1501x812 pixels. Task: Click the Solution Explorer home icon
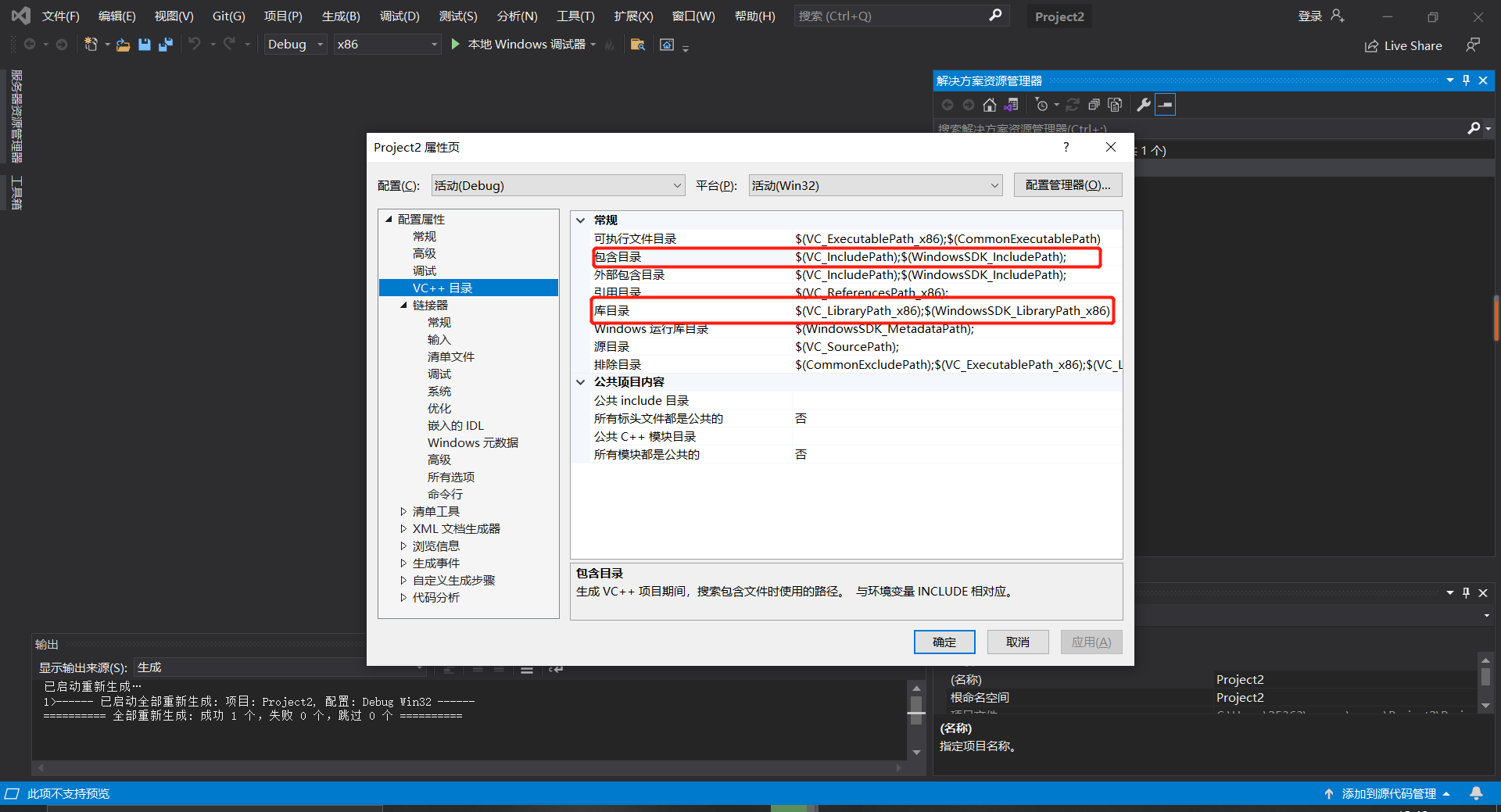tap(990, 105)
